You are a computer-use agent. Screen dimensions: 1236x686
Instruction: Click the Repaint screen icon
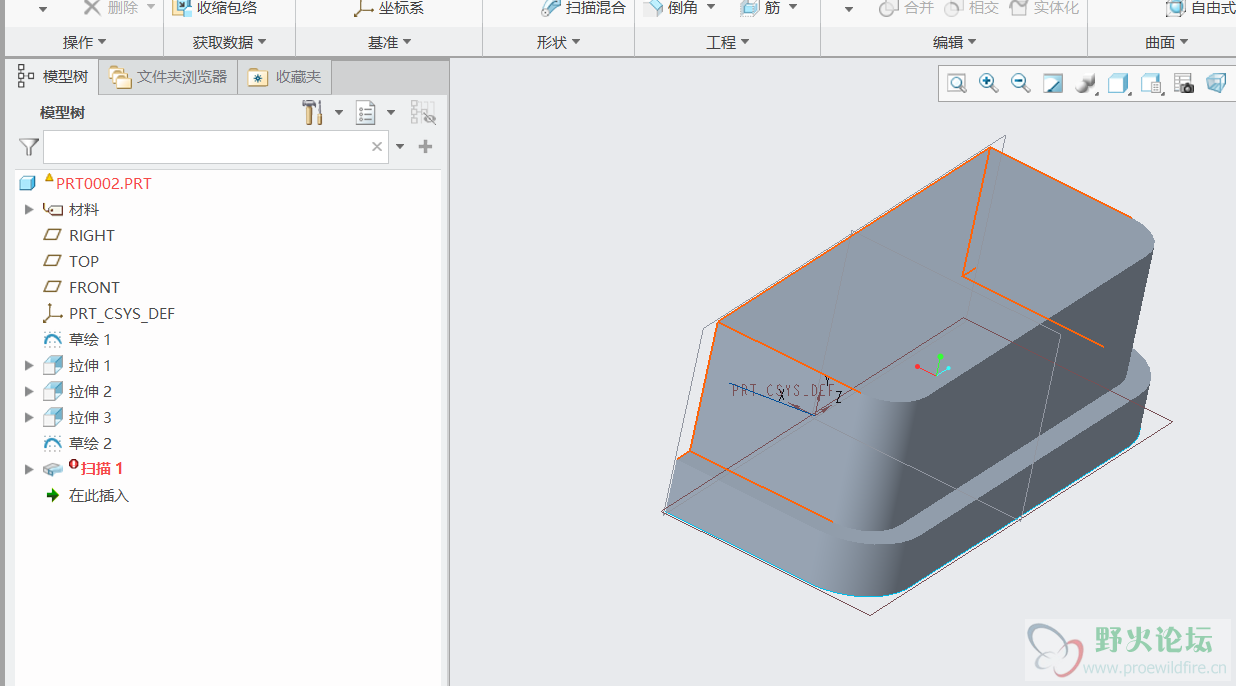(x=1053, y=84)
